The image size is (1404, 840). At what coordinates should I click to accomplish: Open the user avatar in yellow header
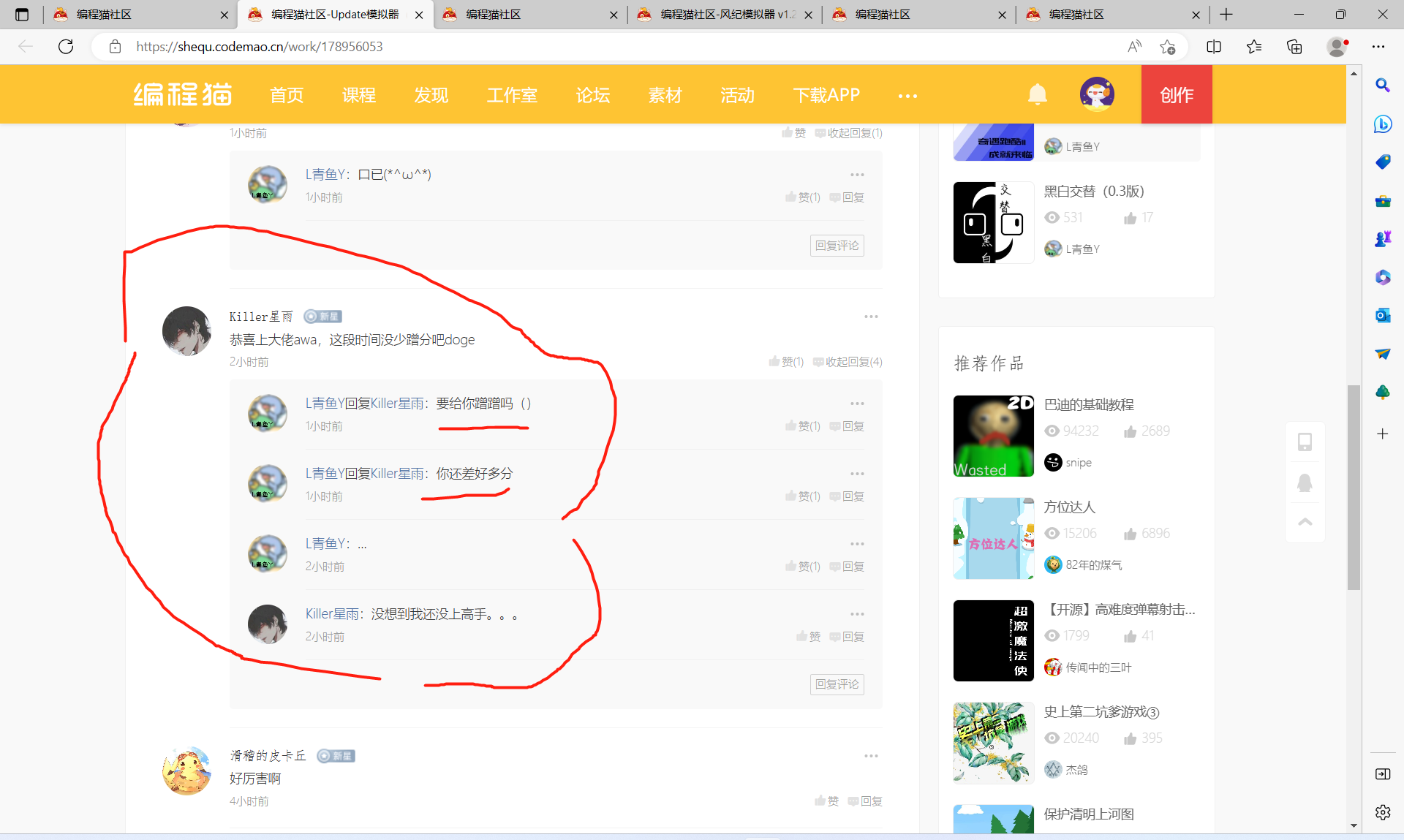pos(1097,94)
